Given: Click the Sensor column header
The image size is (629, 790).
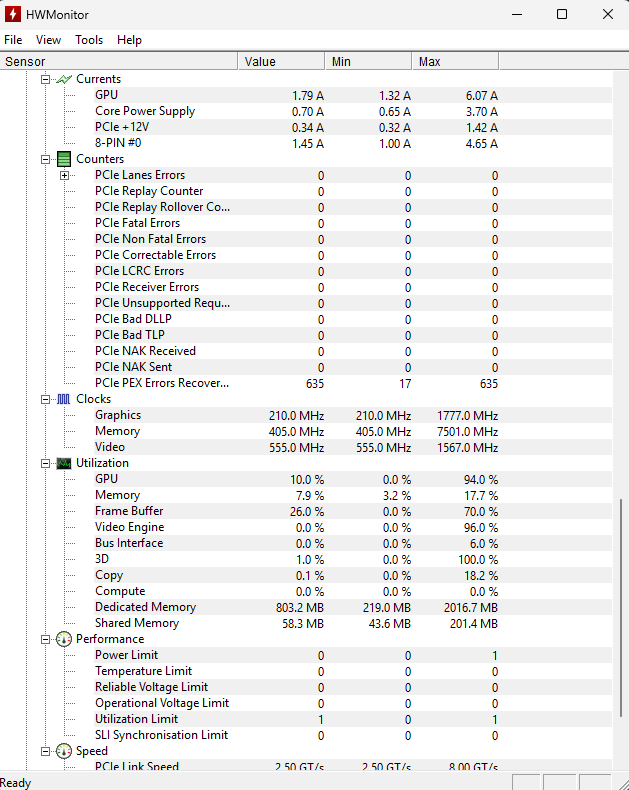Looking at the screenshot, I should [119, 61].
